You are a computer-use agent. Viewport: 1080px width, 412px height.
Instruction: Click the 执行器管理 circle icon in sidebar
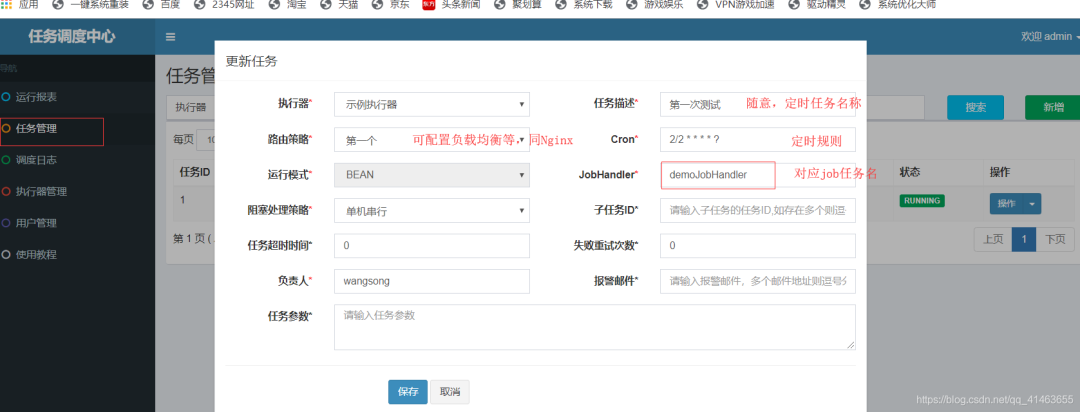(6, 192)
